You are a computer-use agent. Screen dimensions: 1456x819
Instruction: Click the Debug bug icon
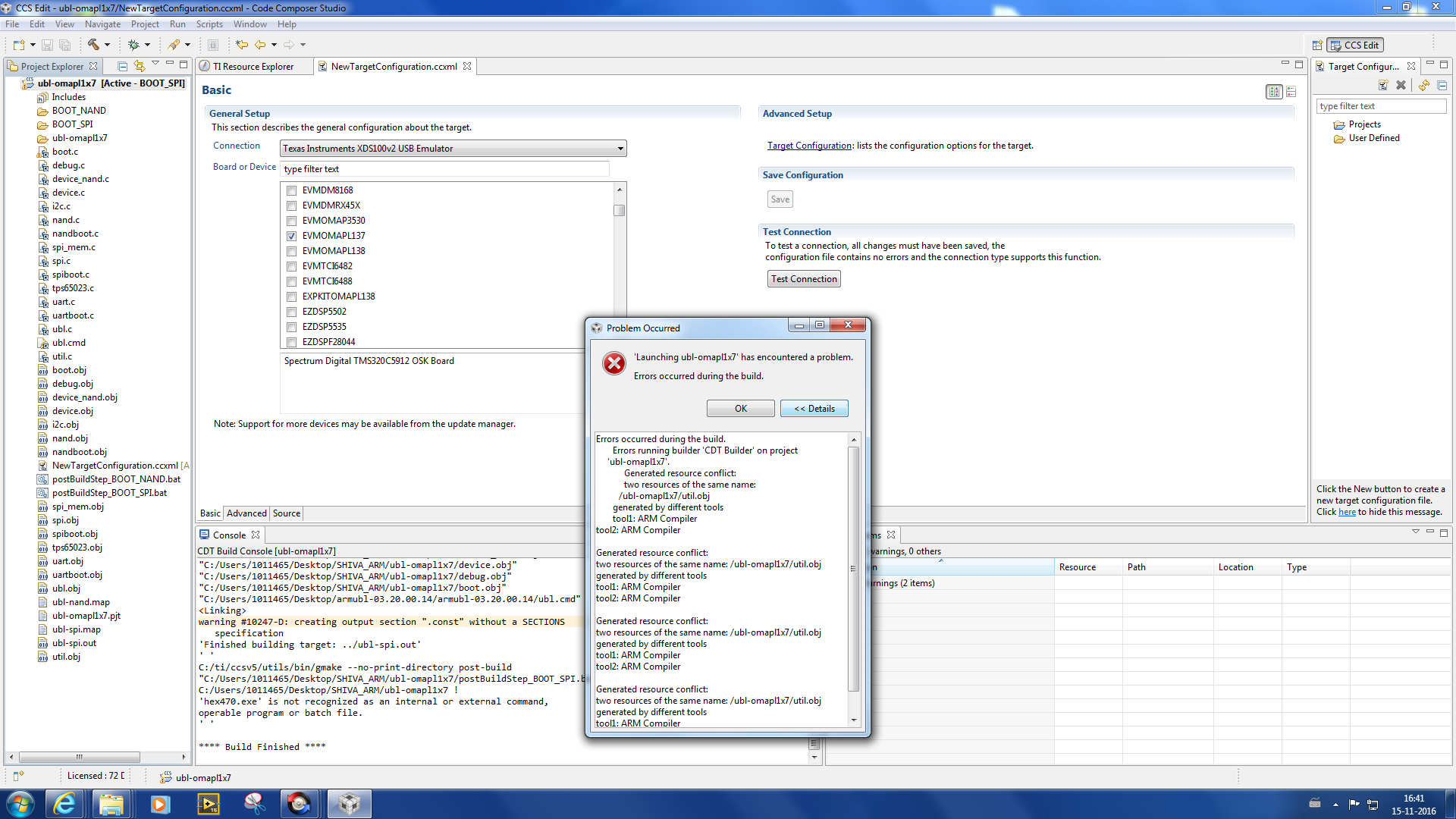133,45
